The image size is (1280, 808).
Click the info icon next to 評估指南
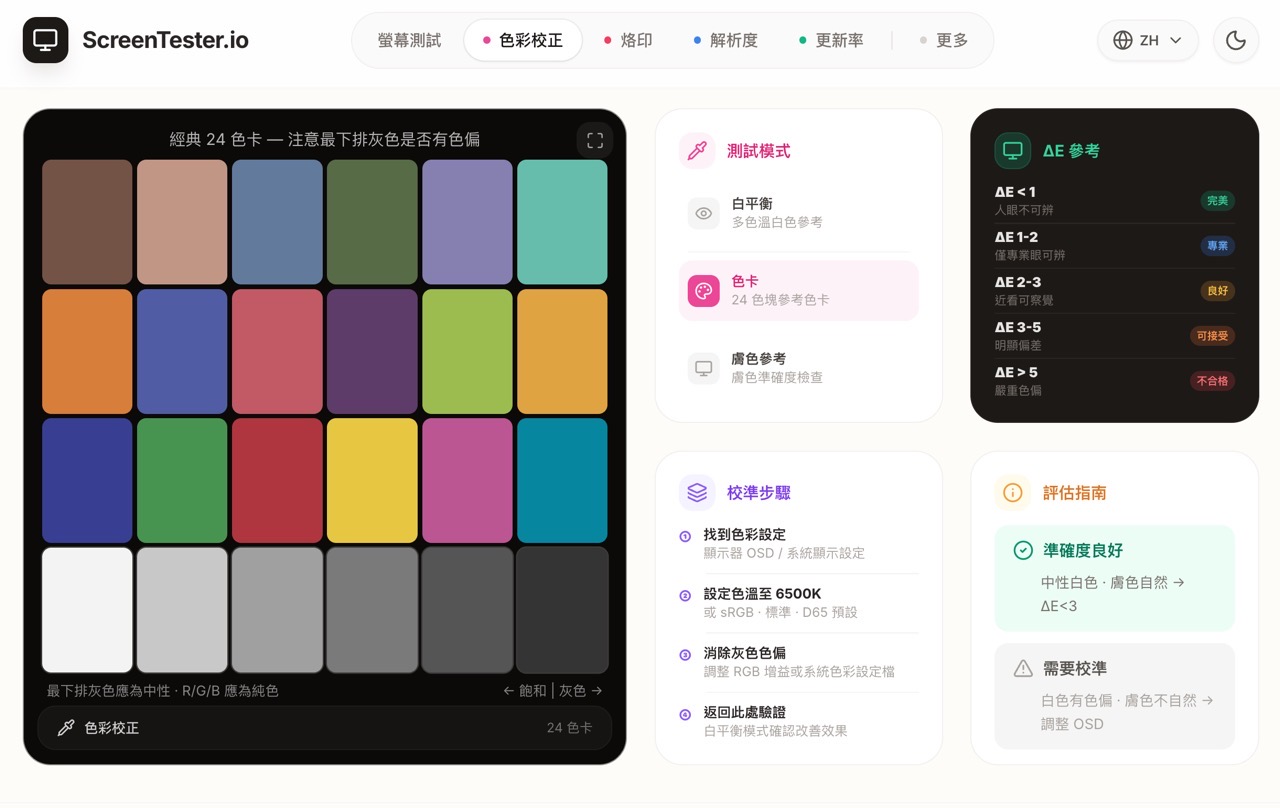[1013, 493]
